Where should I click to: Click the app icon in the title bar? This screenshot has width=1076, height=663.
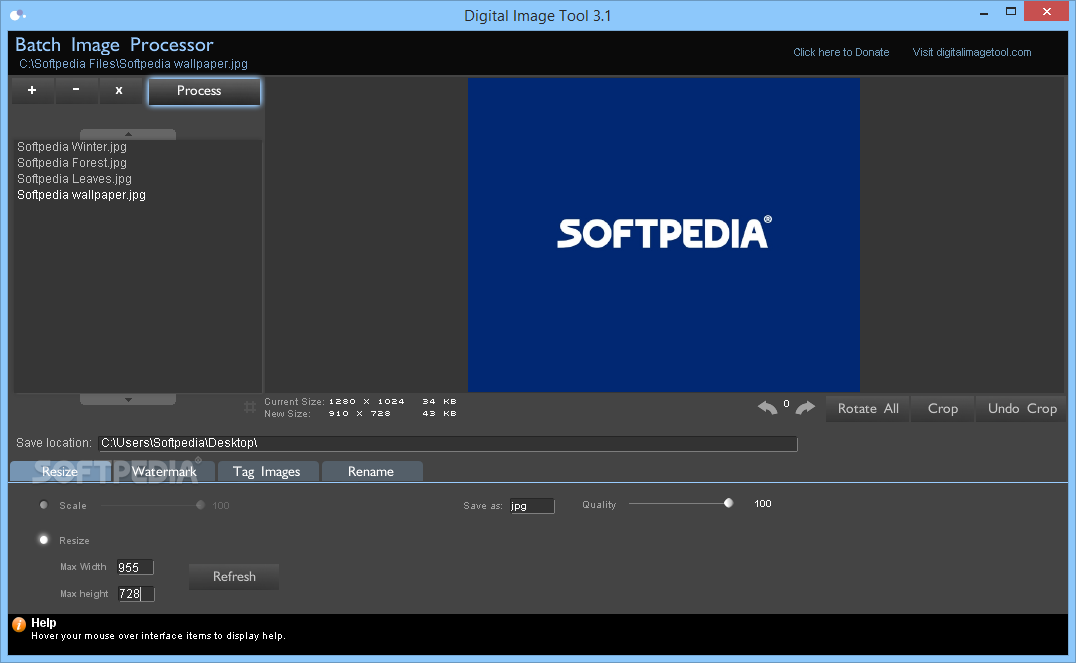pos(18,14)
